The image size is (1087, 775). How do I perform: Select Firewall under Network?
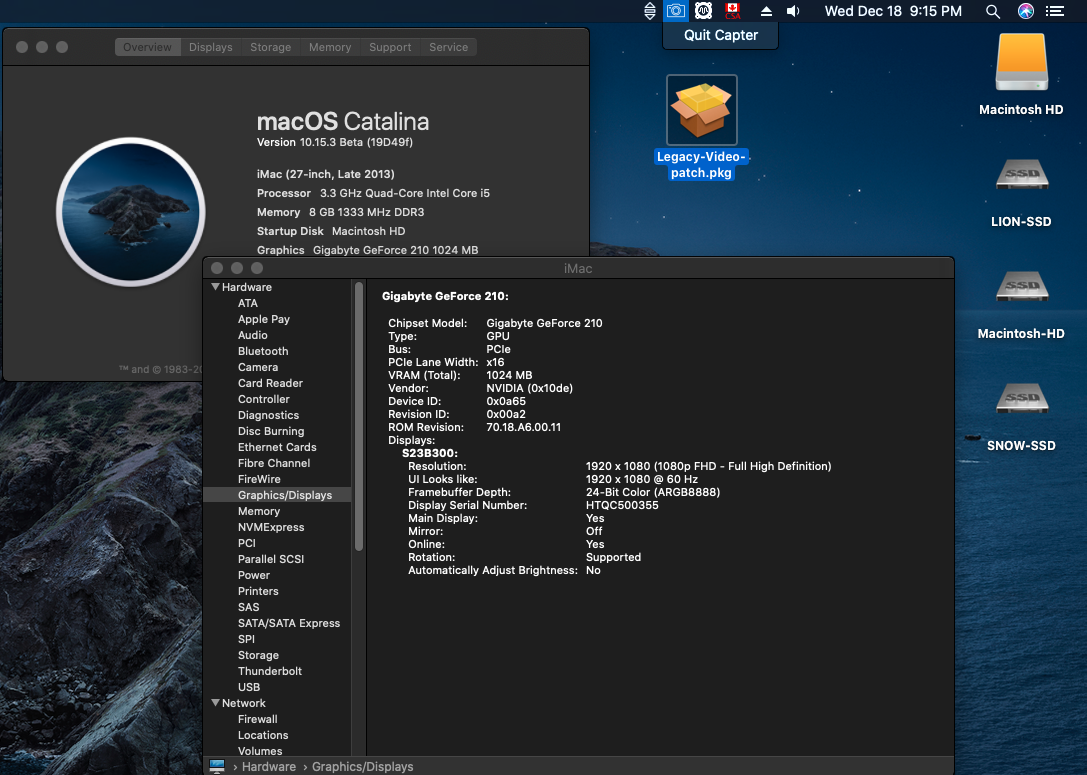(x=277, y=719)
